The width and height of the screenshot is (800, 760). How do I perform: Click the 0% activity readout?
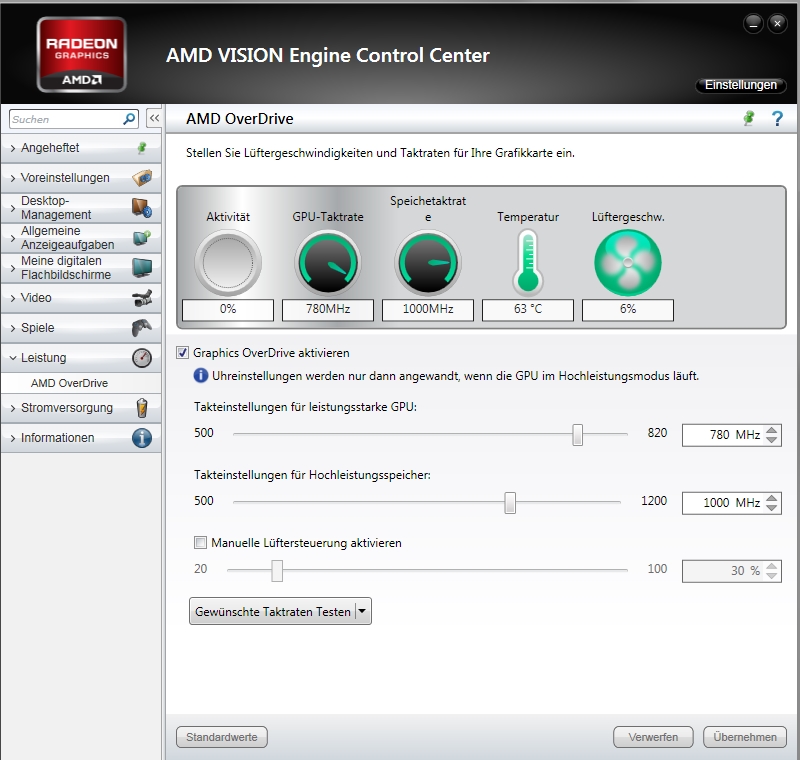tap(228, 309)
